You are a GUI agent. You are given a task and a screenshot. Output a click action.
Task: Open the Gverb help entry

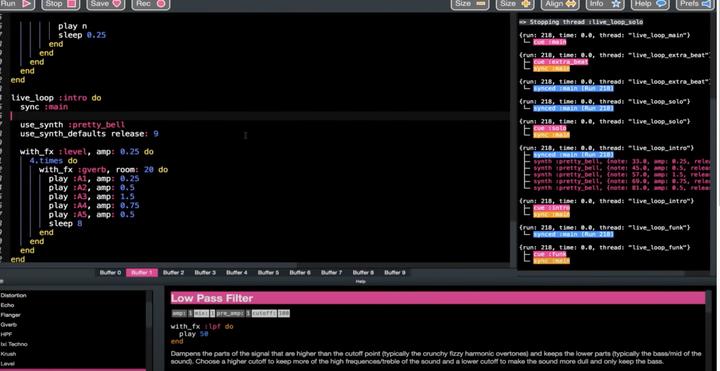pyautogui.click(x=9, y=325)
